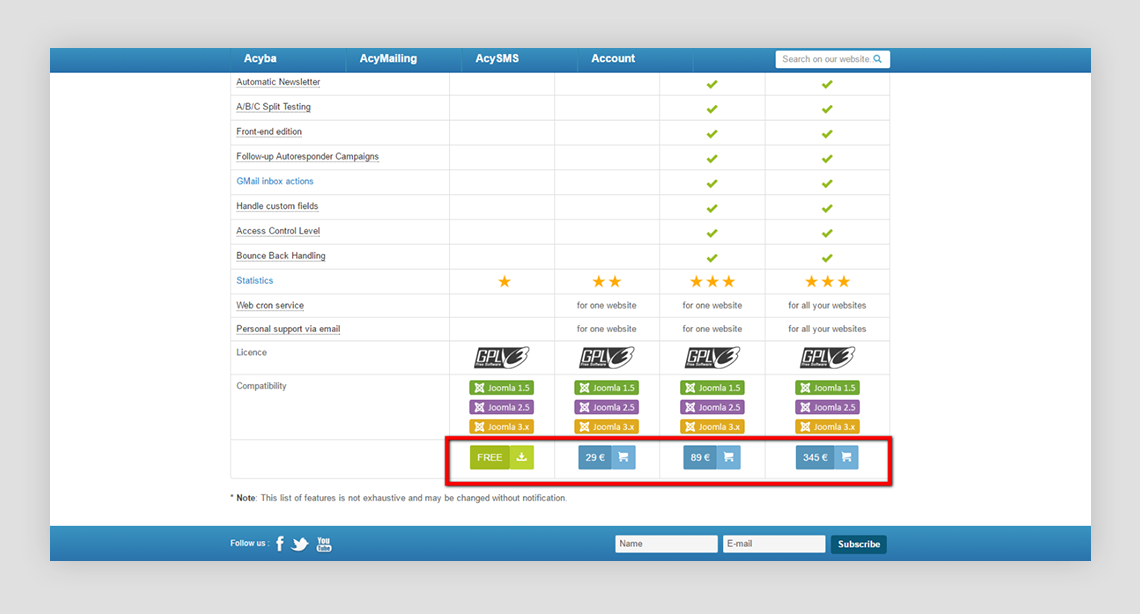Open the AcyMailing menu item
Viewport: 1140px width, 614px height.
point(388,59)
